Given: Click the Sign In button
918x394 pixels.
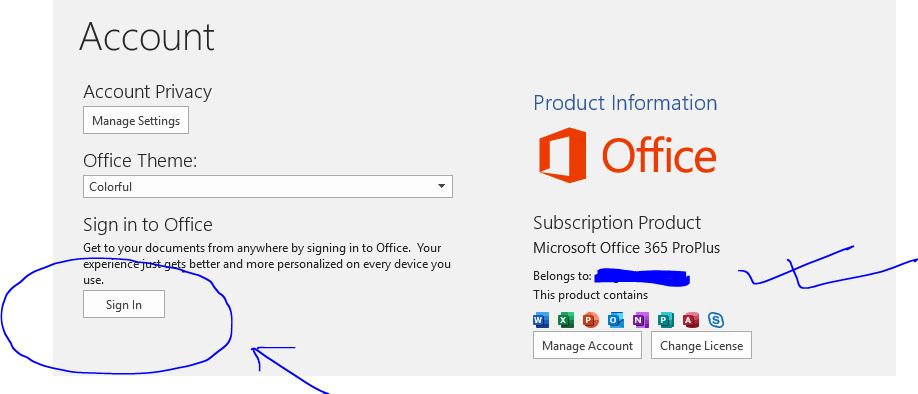Looking at the screenshot, I should (124, 304).
